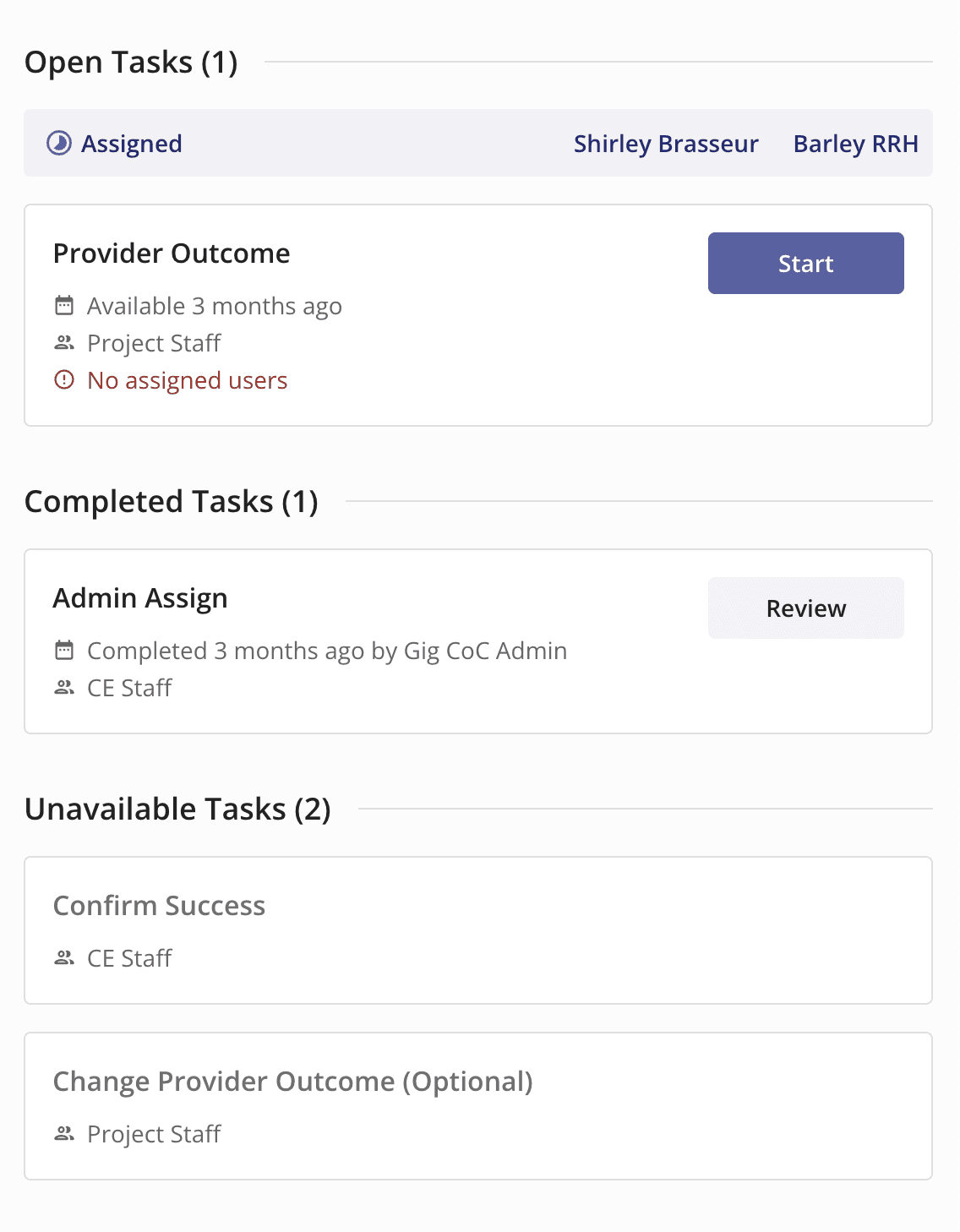Click the alert icon beside No assigned users
The height and width of the screenshot is (1232, 960).
coord(64,380)
